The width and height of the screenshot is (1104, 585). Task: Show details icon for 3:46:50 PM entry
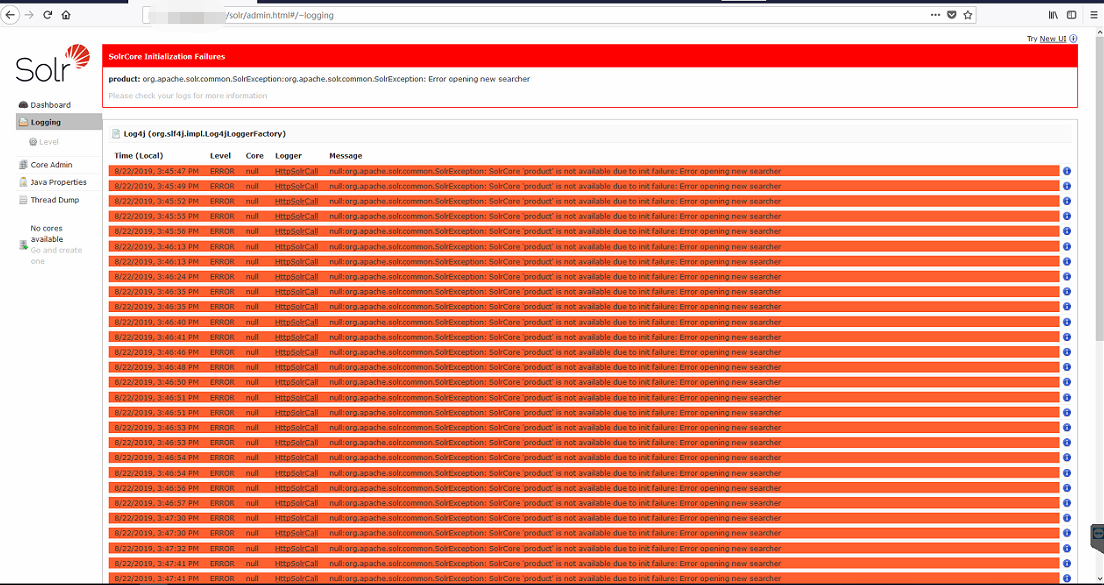[x=1067, y=382]
